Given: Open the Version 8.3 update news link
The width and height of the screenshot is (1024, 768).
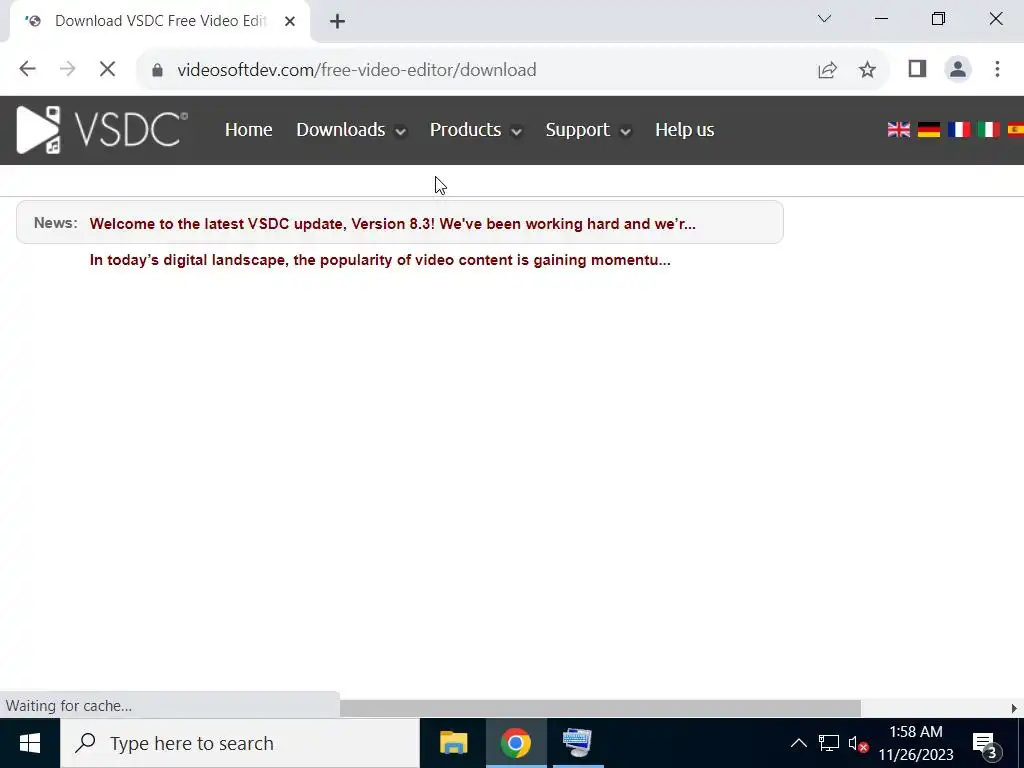Looking at the screenshot, I should [392, 223].
